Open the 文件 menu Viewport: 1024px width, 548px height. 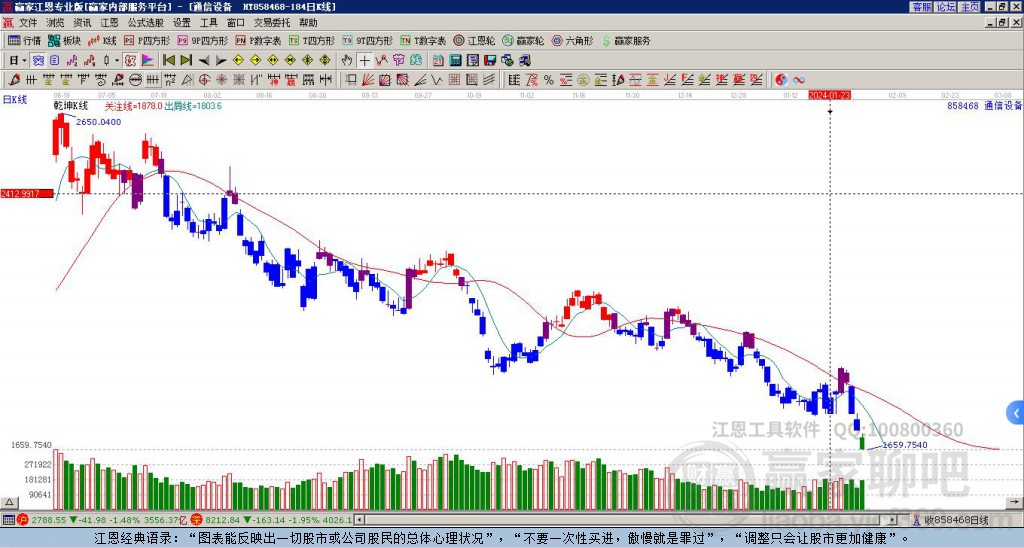pyautogui.click(x=28, y=23)
